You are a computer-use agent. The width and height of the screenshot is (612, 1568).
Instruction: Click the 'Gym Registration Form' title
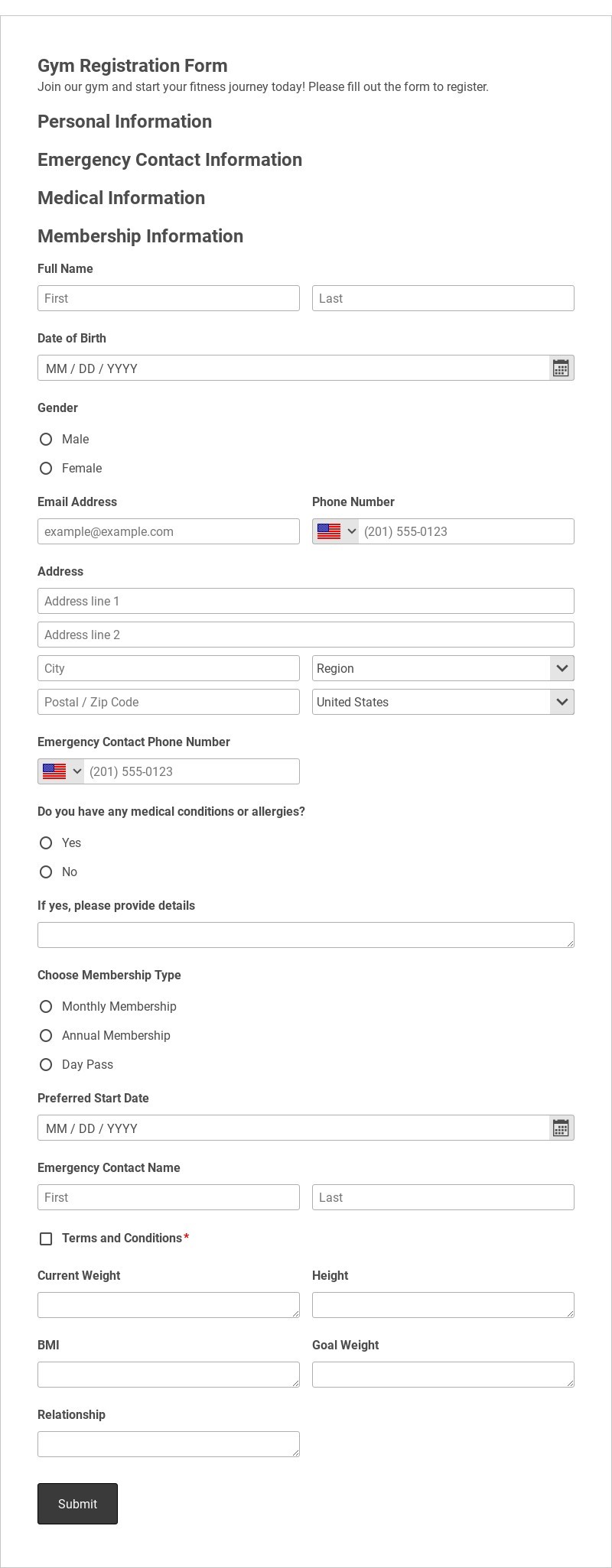coord(132,66)
